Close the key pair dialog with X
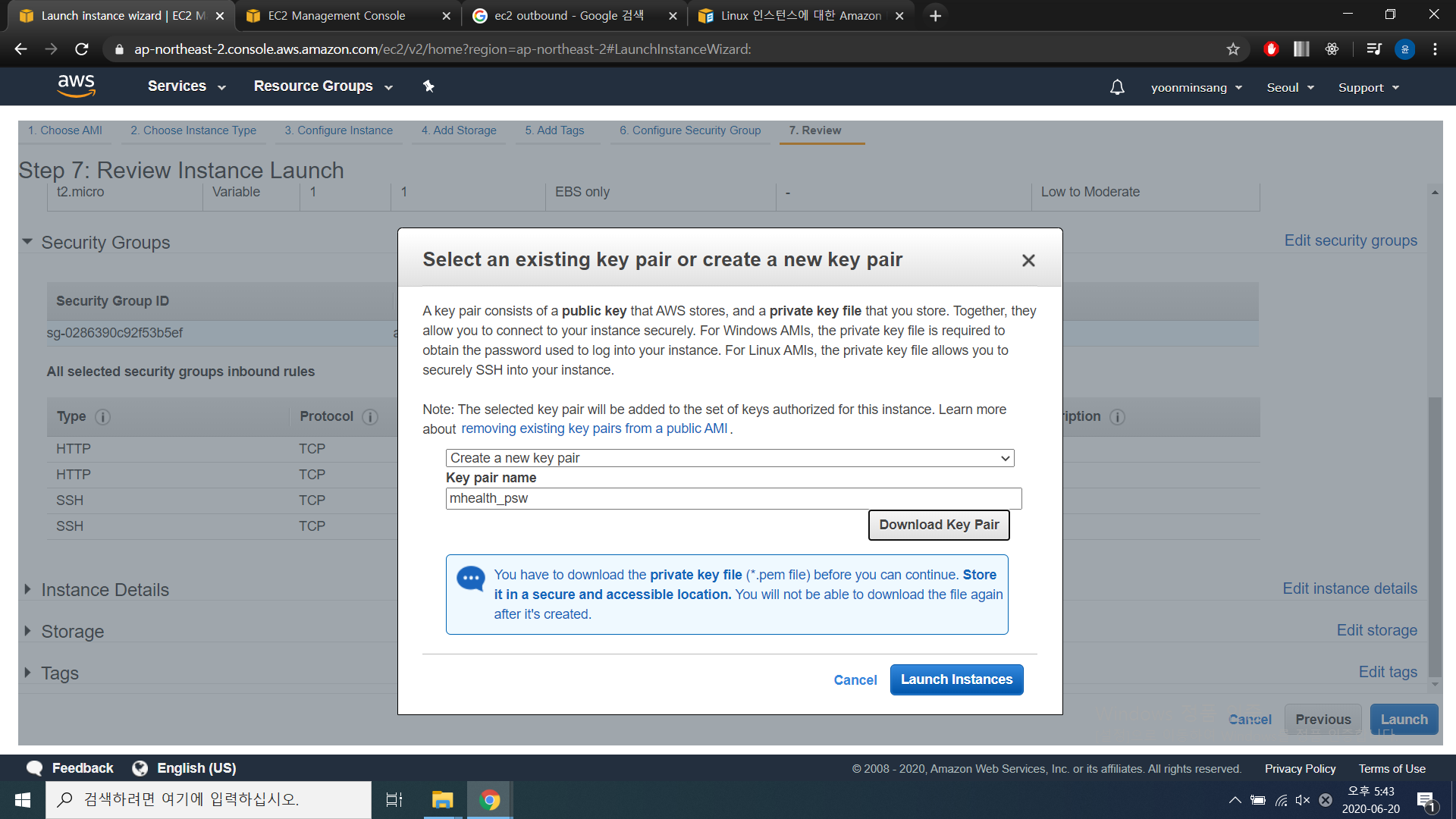 [1028, 260]
